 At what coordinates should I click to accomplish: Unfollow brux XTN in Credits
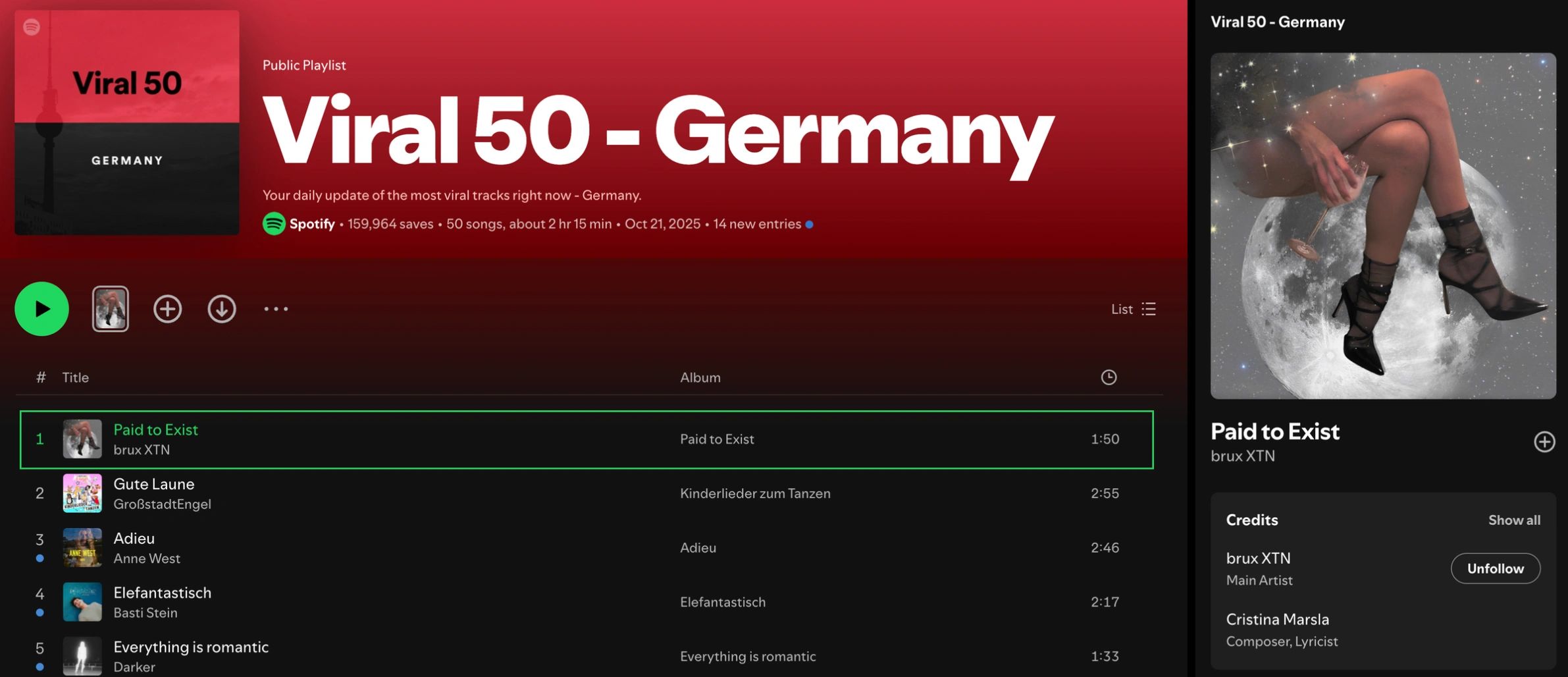click(1495, 568)
